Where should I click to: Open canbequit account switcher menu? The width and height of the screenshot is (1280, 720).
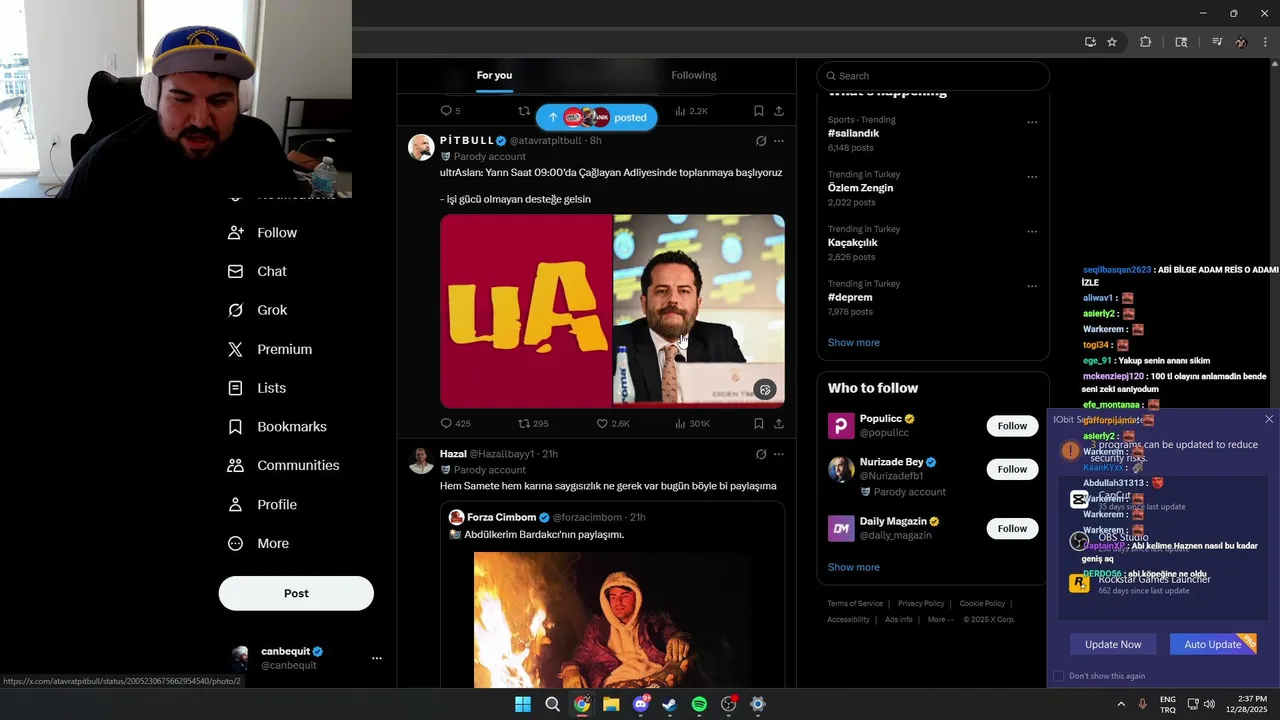pos(377,658)
